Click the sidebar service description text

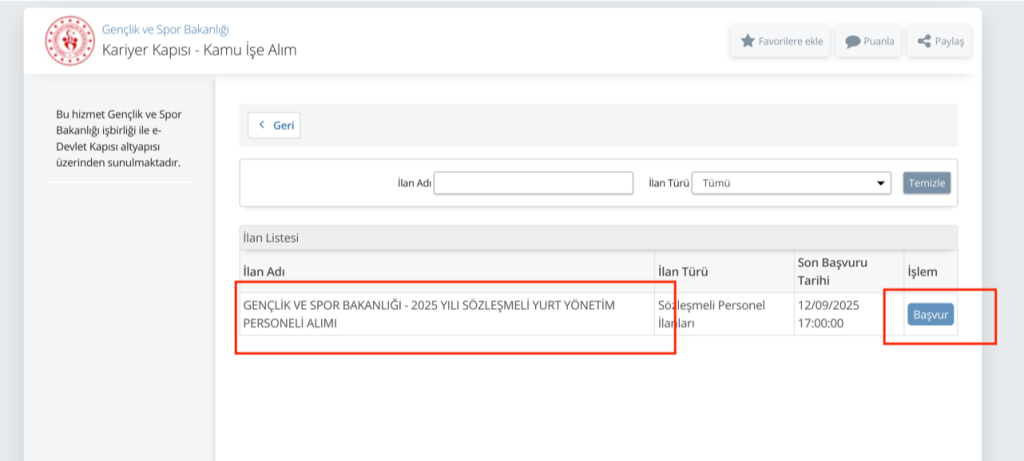coord(119,138)
